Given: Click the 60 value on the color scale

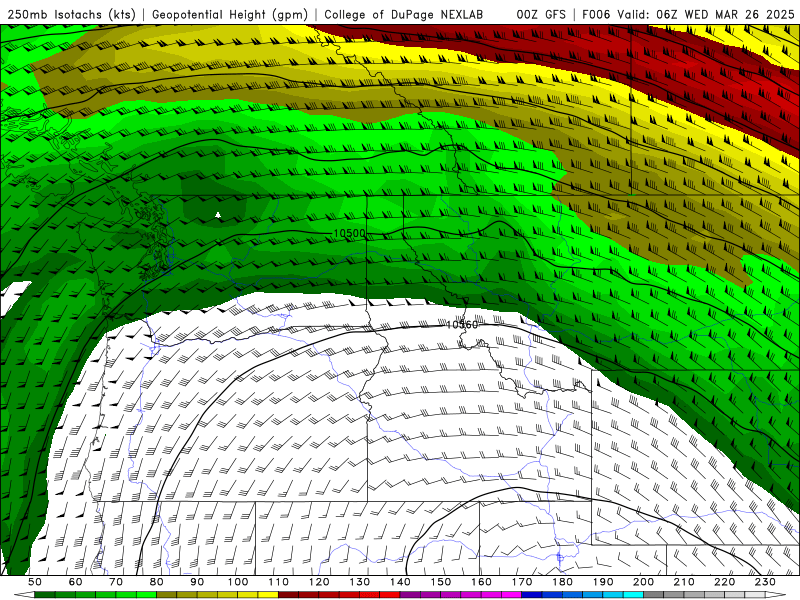Looking at the screenshot, I should pyautogui.click(x=75, y=582).
